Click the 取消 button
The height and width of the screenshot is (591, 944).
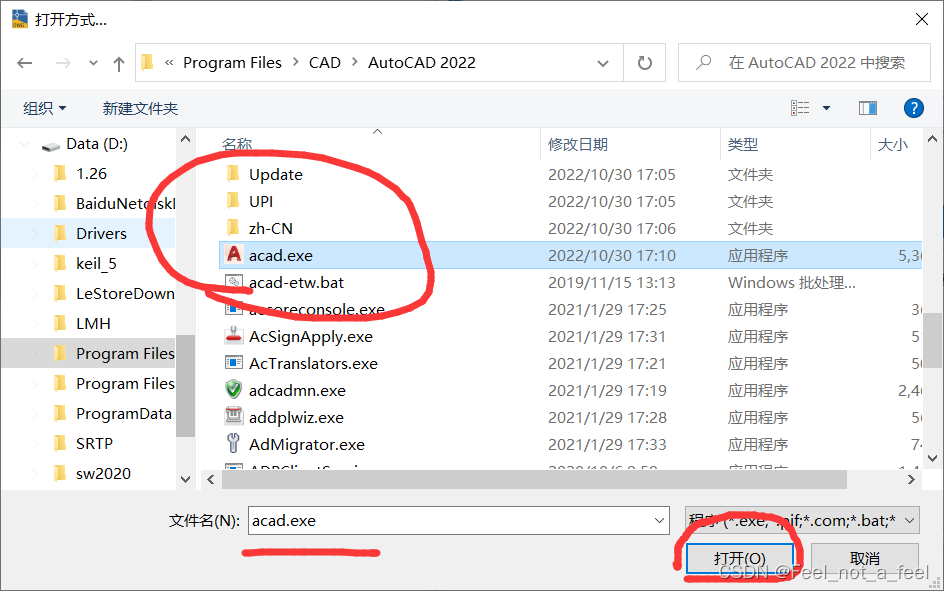point(865,559)
